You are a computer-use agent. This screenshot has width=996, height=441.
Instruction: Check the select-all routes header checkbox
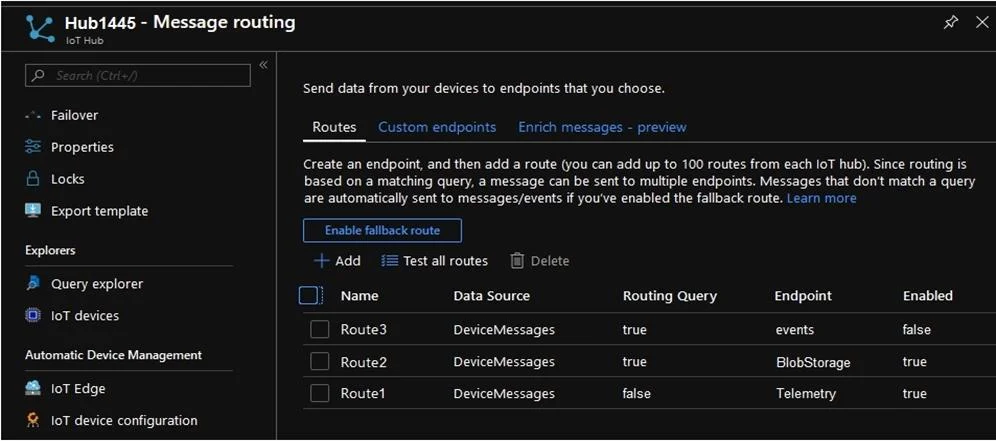(x=310, y=295)
